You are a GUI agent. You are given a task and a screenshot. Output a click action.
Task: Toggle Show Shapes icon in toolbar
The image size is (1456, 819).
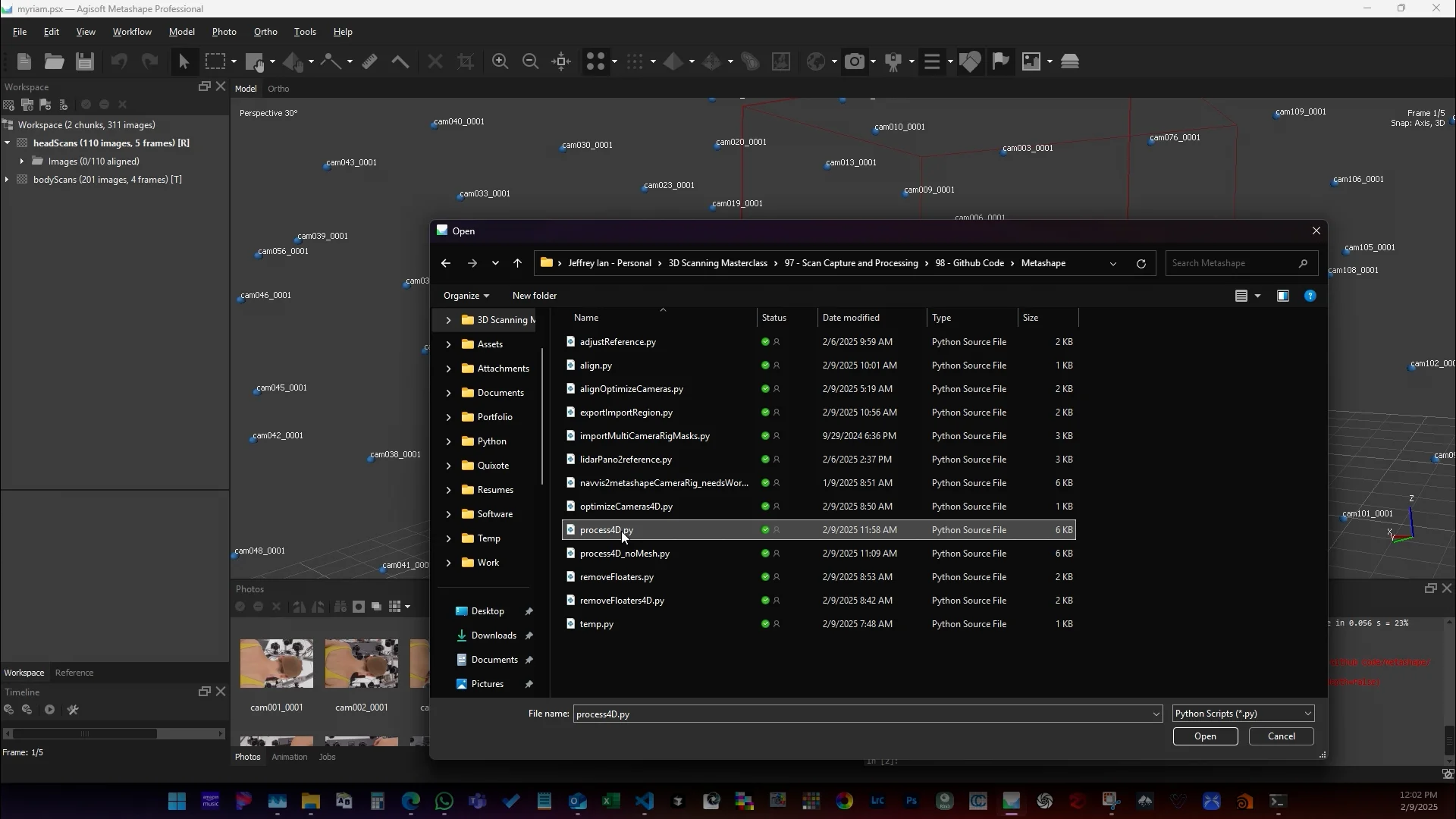(969, 61)
